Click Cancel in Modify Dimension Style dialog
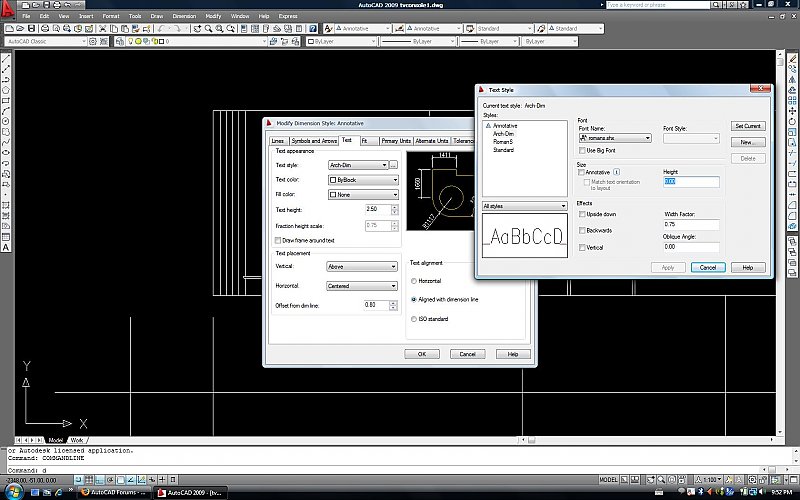 coord(467,354)
